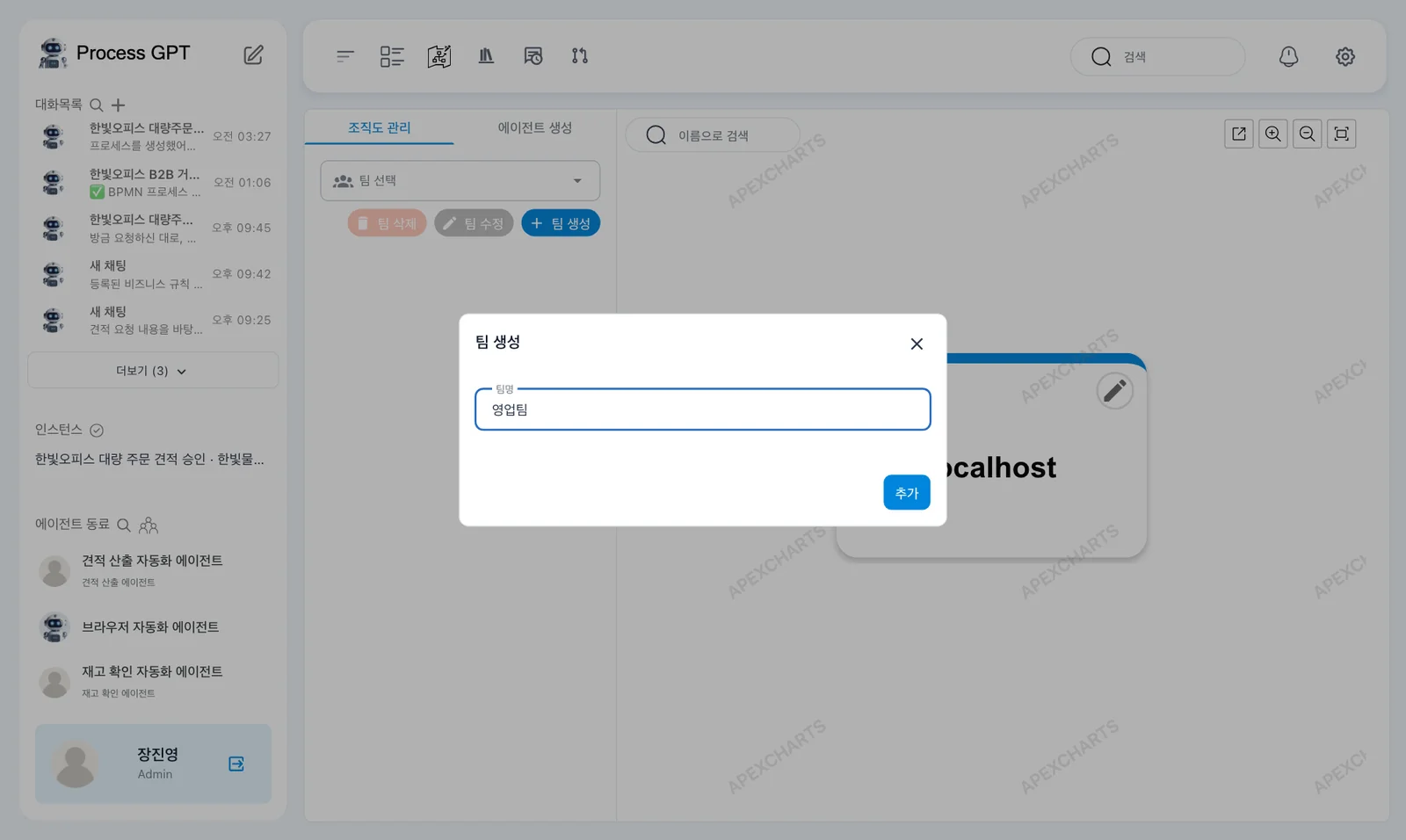Zoom out of the org chart

click(1308, 134)
